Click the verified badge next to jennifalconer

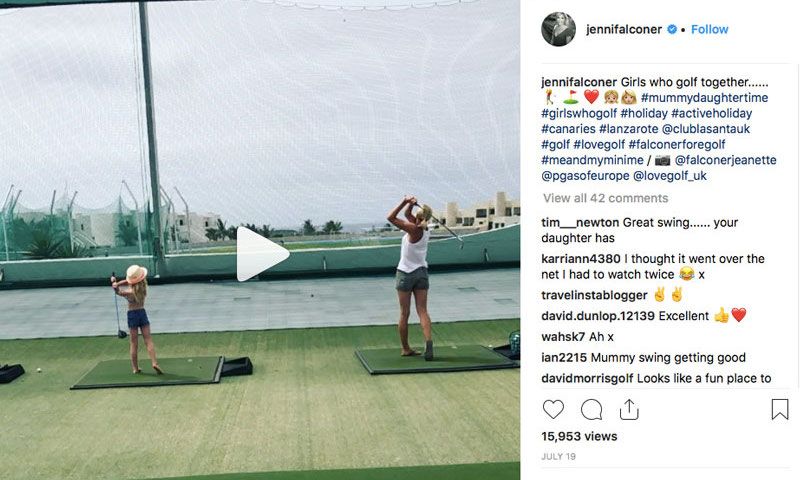click(672, 29)
